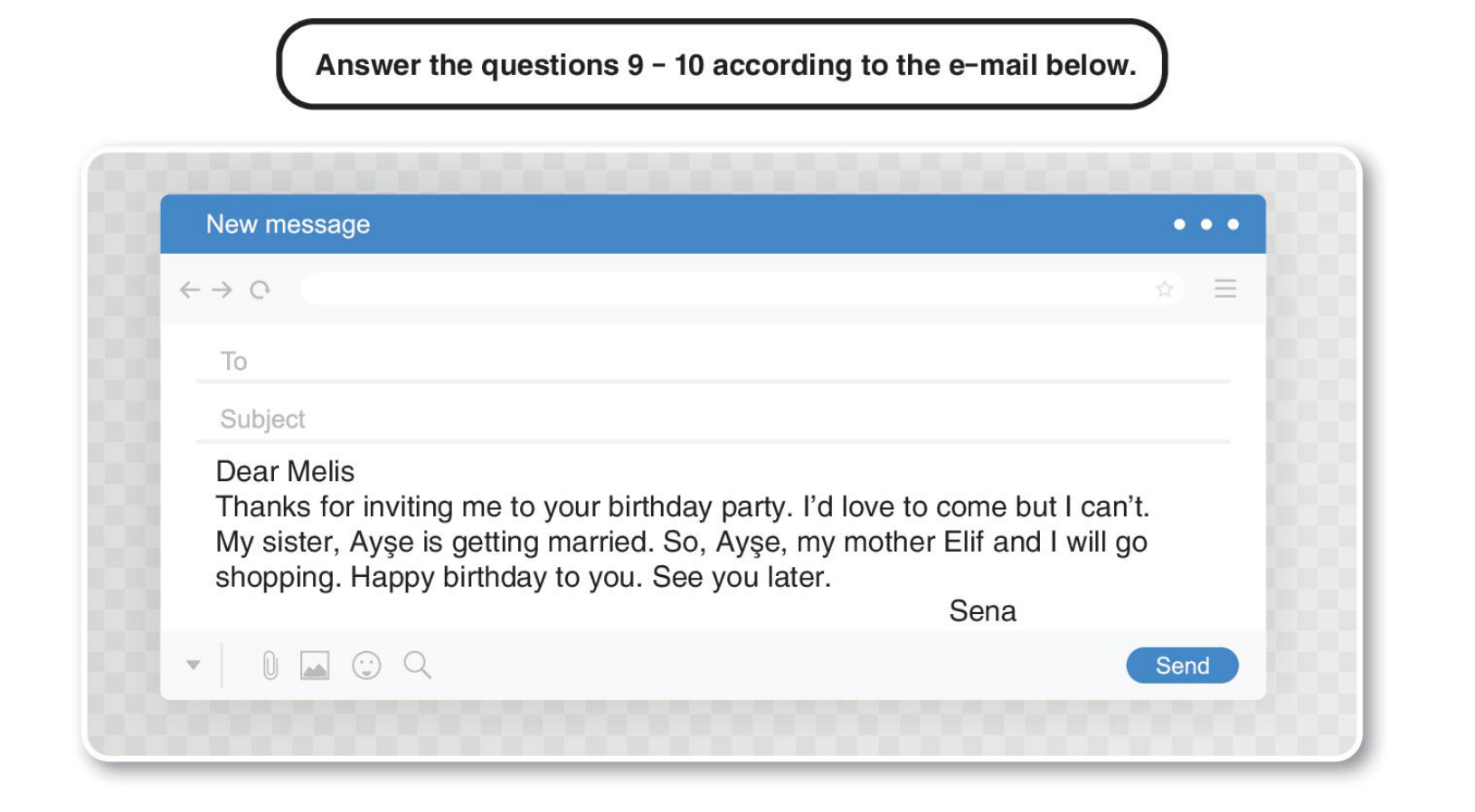Click the magnifying glass search icon
Image resolution: width=1475 pixels, height=812 pixels.
417,666
